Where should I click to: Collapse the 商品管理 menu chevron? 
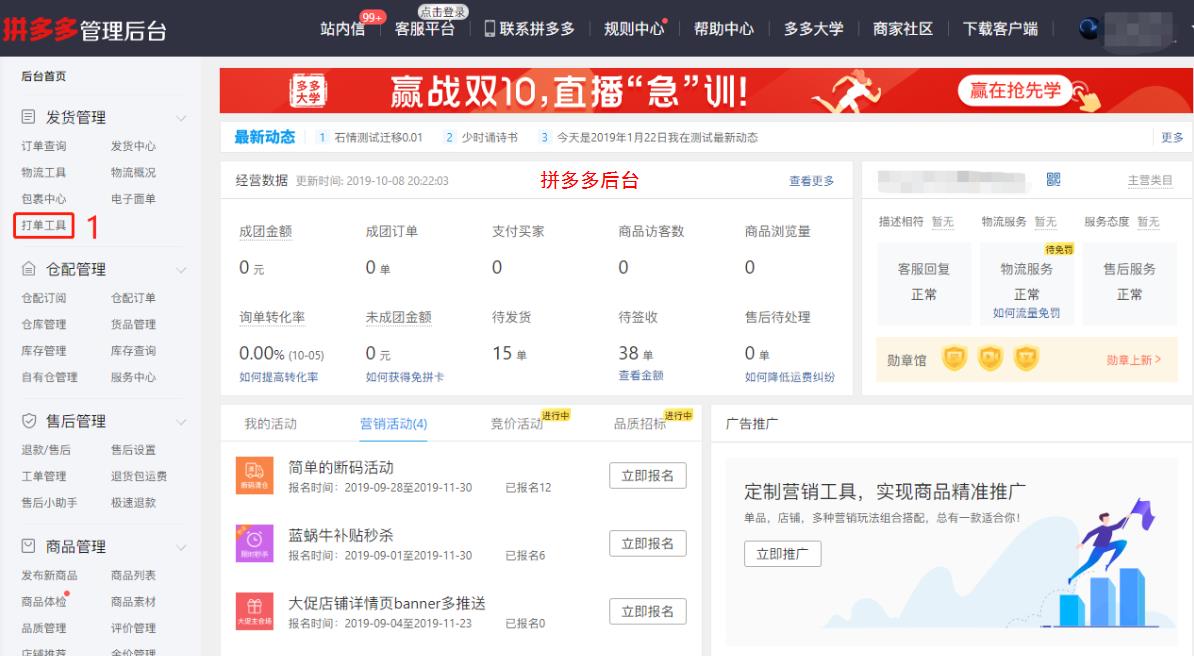click(181, 547)
